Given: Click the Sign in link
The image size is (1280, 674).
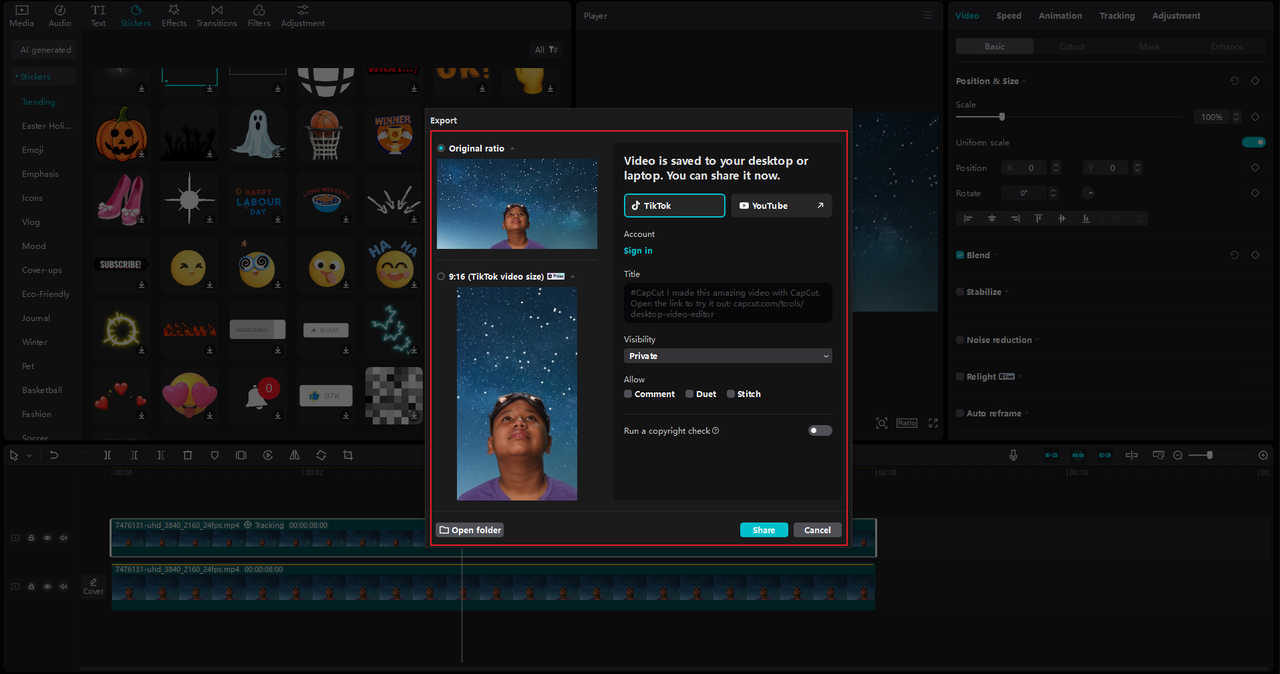Looking at the screenshot, I should coord(638,251).
